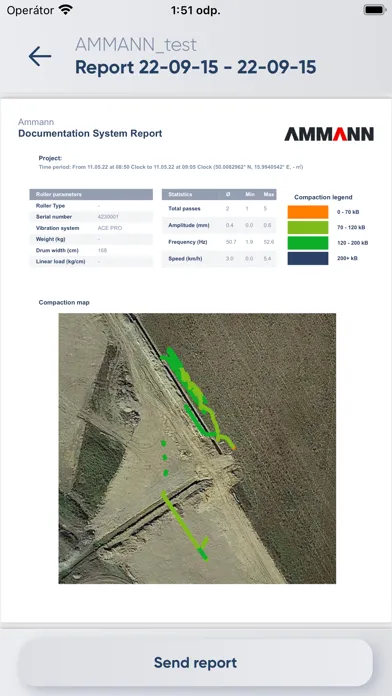Click the Send report button
The width and height of the screenshot is (392, 696).
195,662
